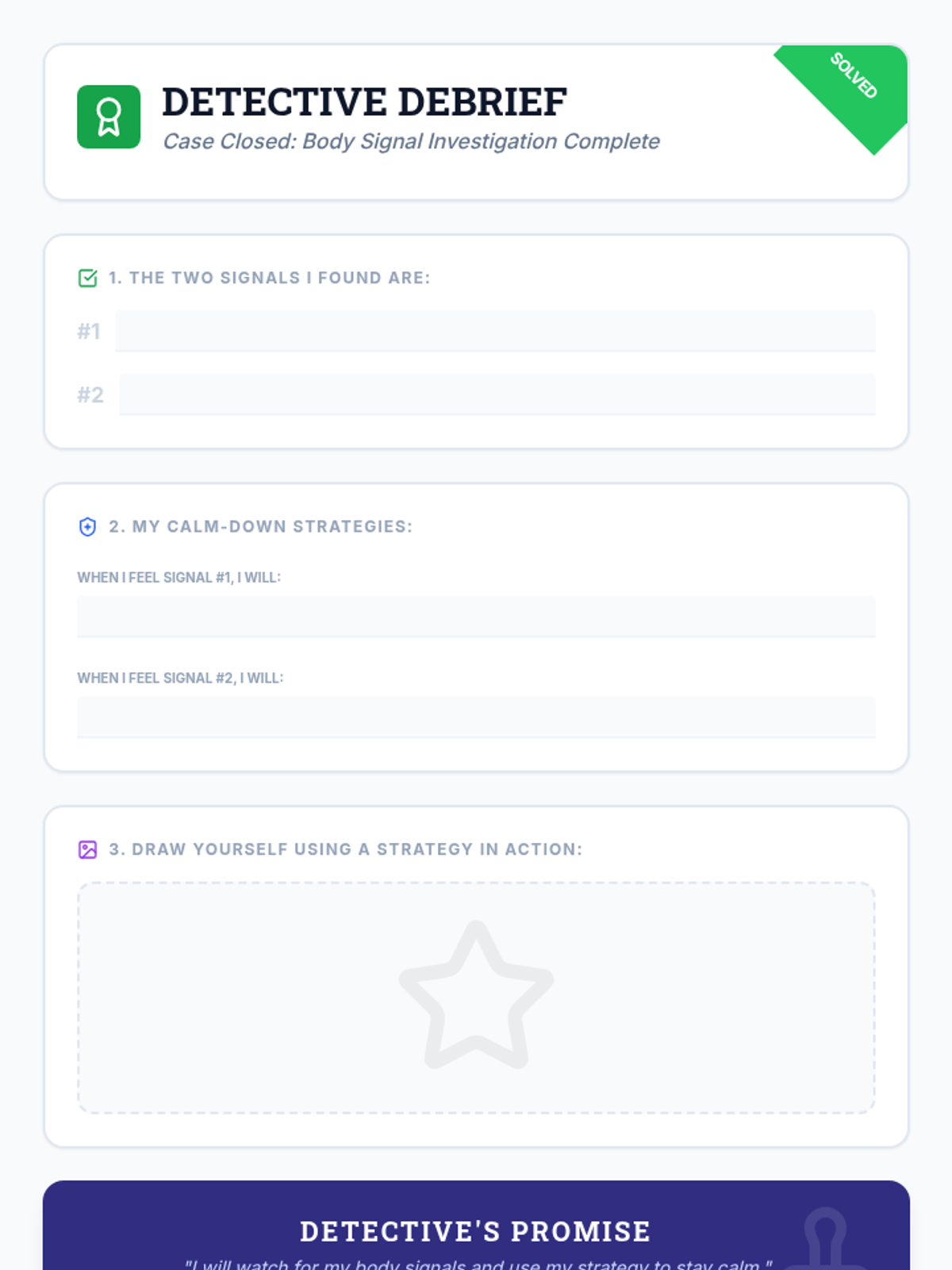This screenshot has height=1270, width=952.
Task: Click the green award ribbon icon
Action: 109,117
